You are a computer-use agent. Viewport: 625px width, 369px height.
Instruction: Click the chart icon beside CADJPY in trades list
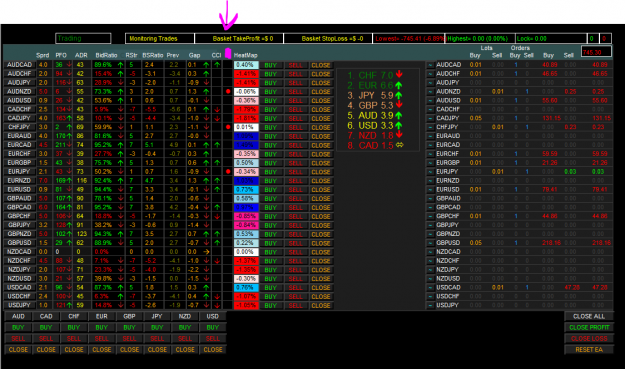[x=430, y=118]
